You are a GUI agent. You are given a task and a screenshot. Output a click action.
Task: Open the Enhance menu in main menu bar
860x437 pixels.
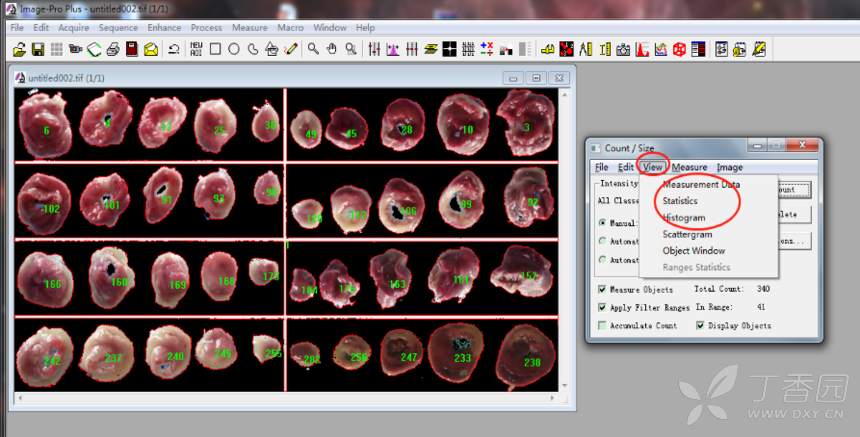164,28
